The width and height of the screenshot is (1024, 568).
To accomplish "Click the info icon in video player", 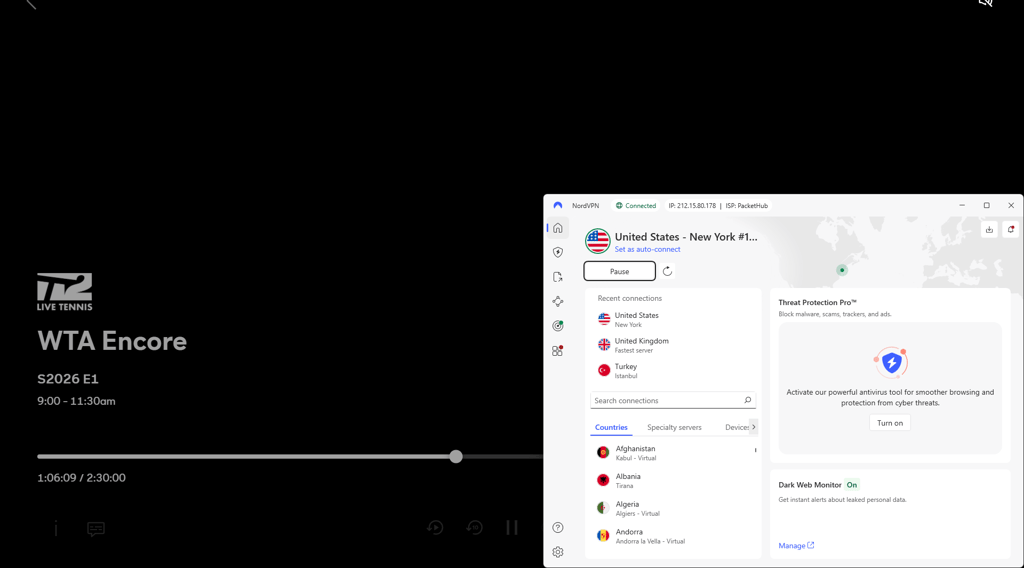I will tap(56, 528).
